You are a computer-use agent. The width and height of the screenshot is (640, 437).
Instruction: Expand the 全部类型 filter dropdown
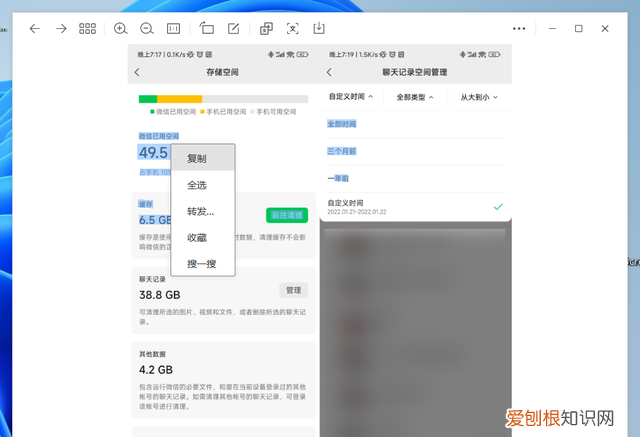(415, 97)
